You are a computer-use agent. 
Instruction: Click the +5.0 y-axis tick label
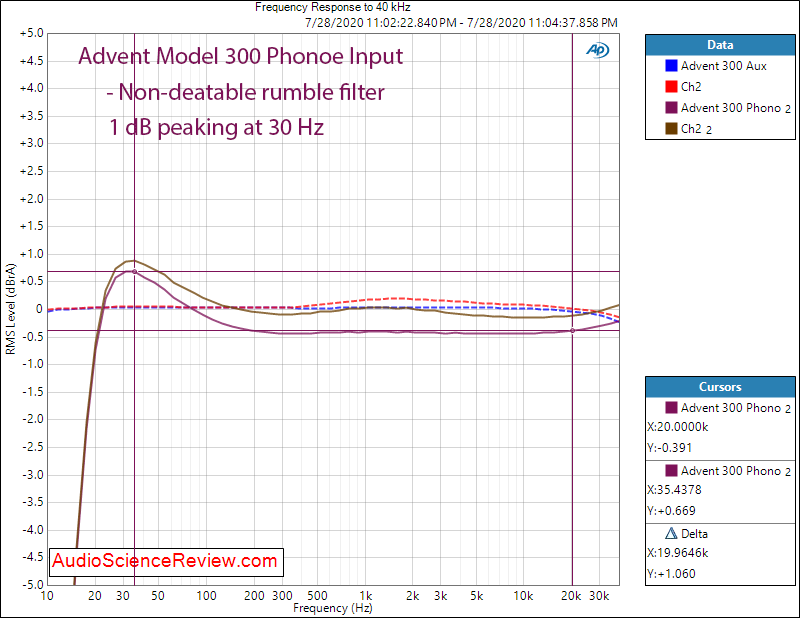(x=32, y=33)
